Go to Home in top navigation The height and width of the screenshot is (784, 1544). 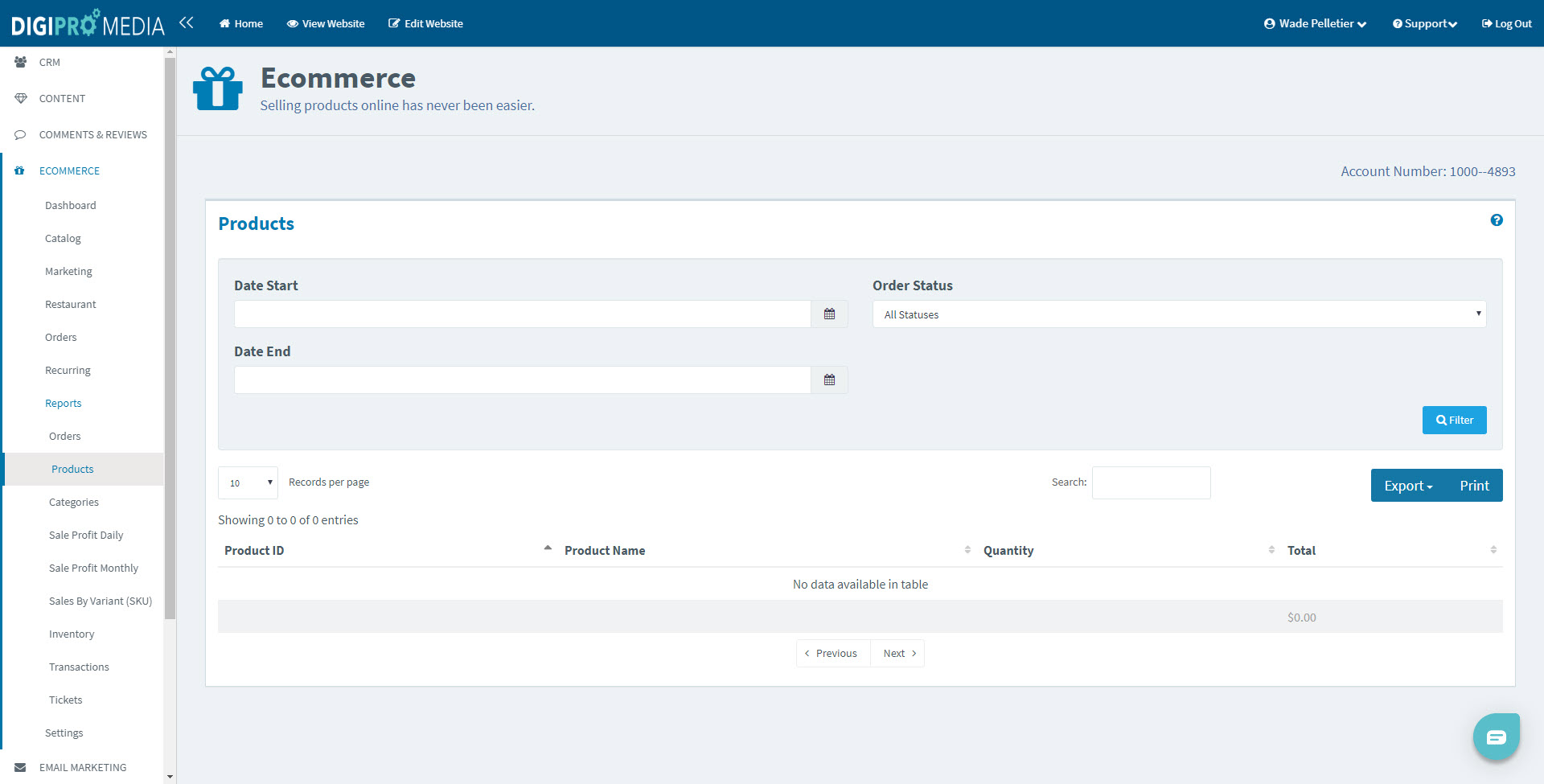[x=241, y=23]
